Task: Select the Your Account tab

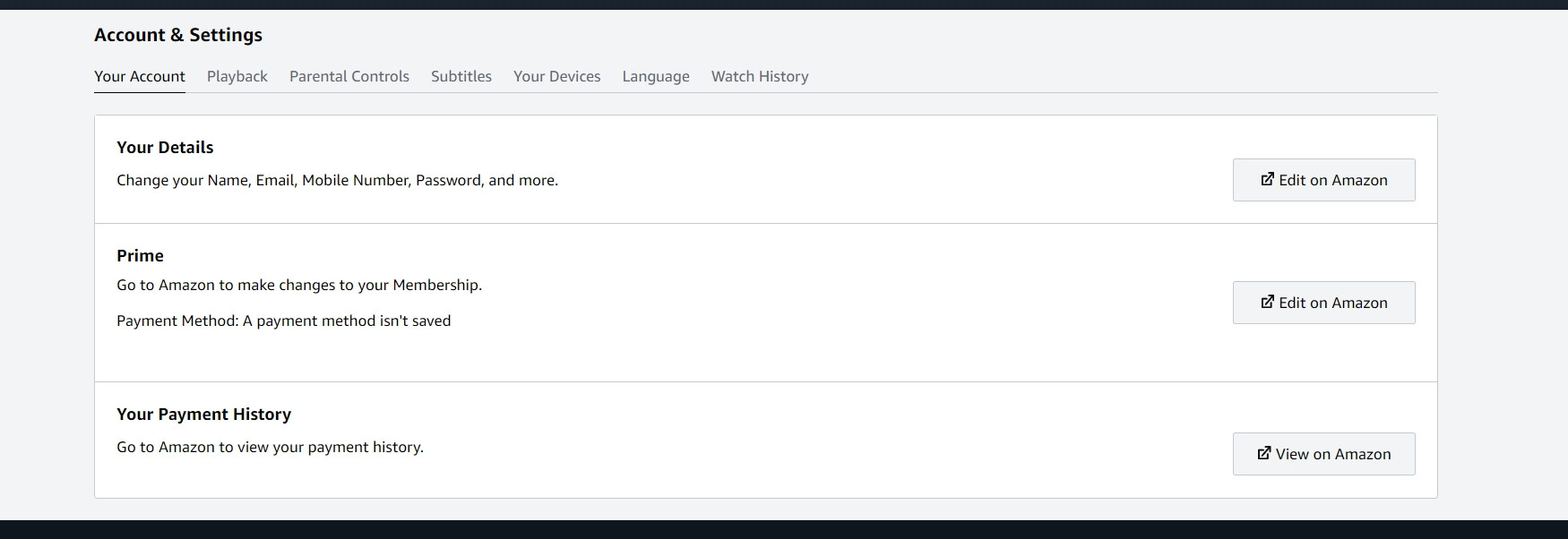Action: 140,76
